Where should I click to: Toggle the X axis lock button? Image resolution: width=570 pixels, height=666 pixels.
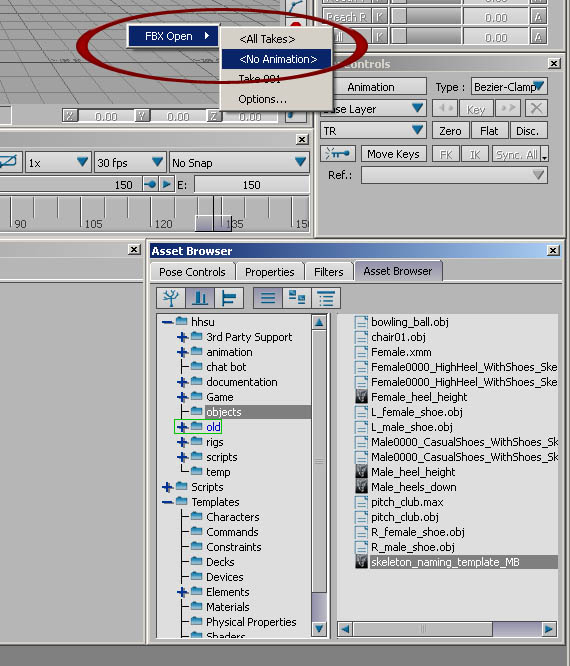[70, 116]
